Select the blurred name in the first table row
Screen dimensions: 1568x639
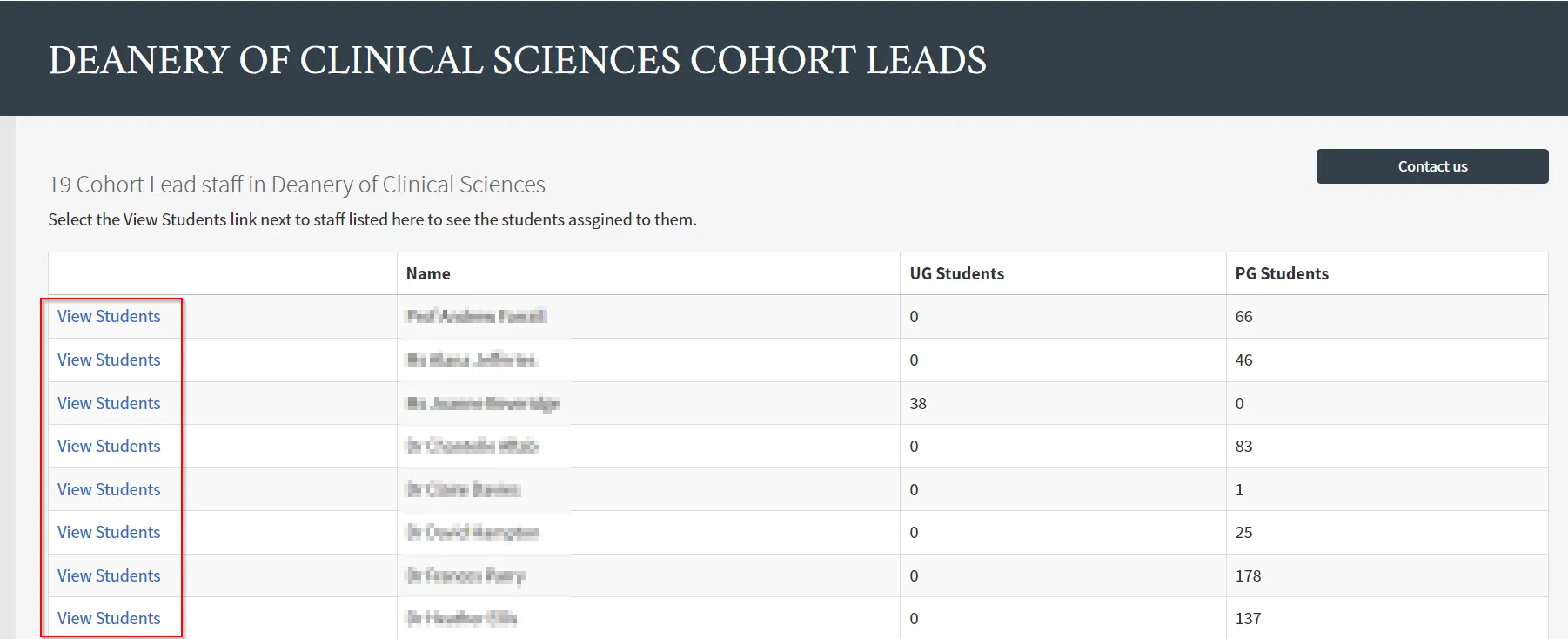pyautogui.click(x=477, y=316)
